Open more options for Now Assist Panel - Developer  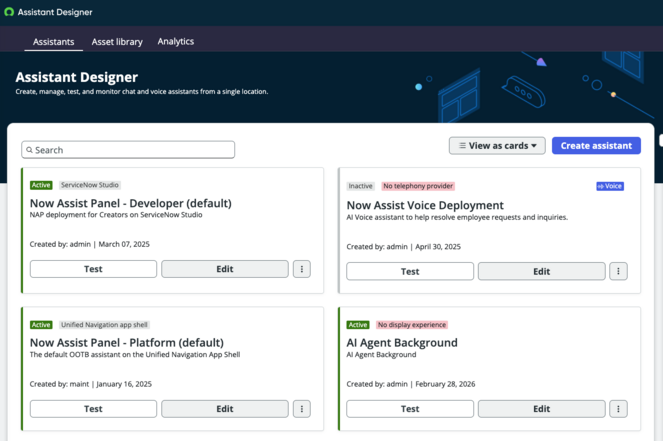(301, 269)
